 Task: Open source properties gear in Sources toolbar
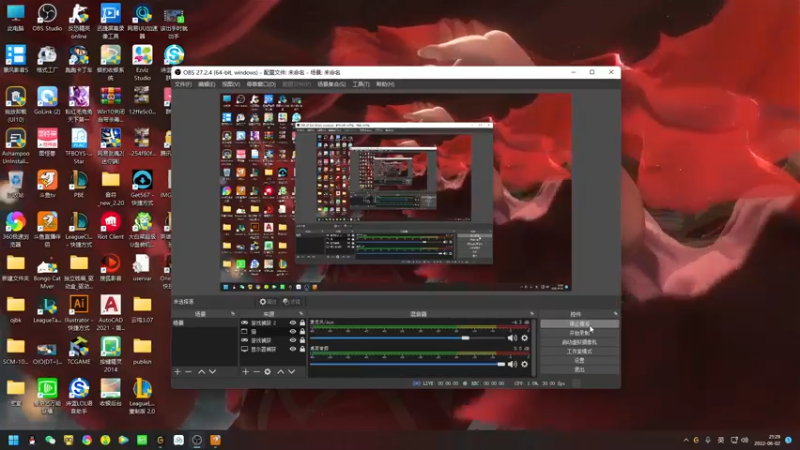pyautogui.click(x=267, y=371)
